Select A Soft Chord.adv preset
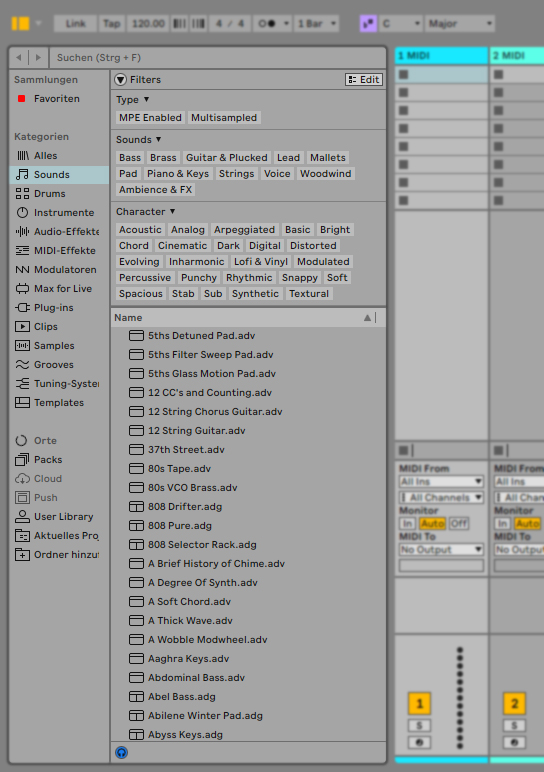Viewport: 544px width, 772px height. coord(248,602)
